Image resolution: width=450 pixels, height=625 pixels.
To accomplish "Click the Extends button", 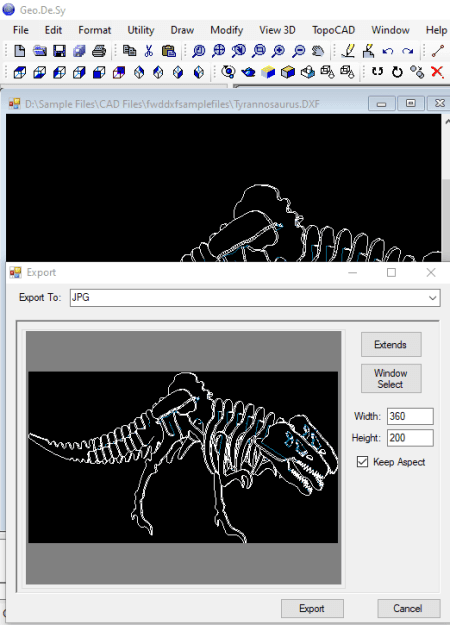I will [391, 344].
